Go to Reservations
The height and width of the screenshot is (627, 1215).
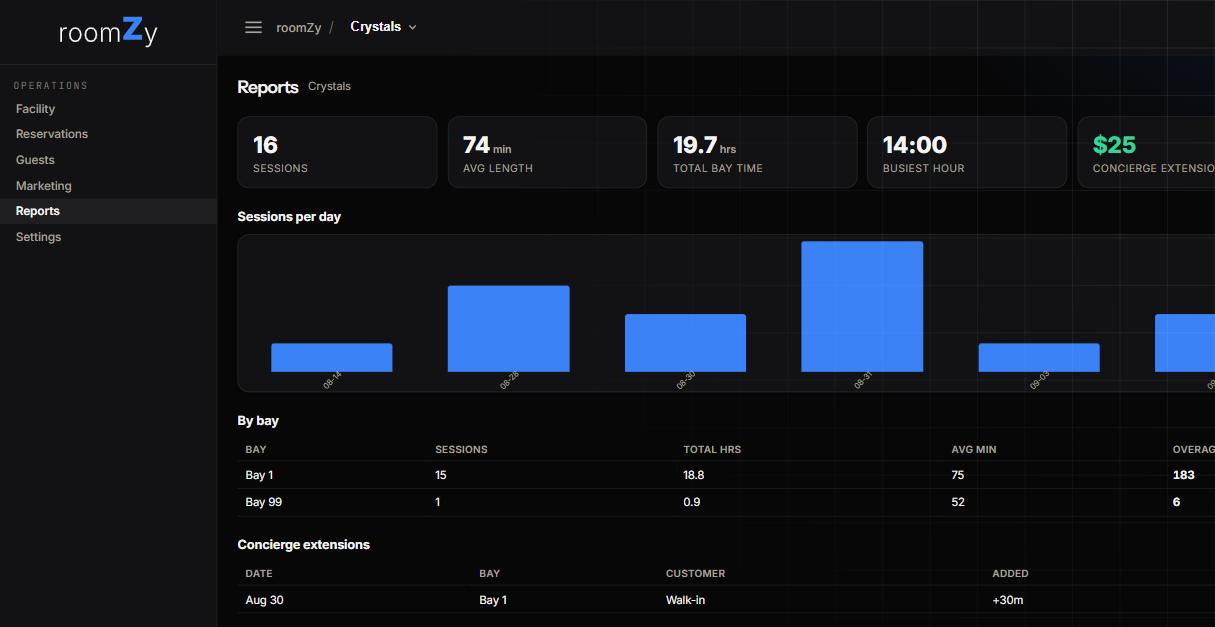tap(108, 134)
